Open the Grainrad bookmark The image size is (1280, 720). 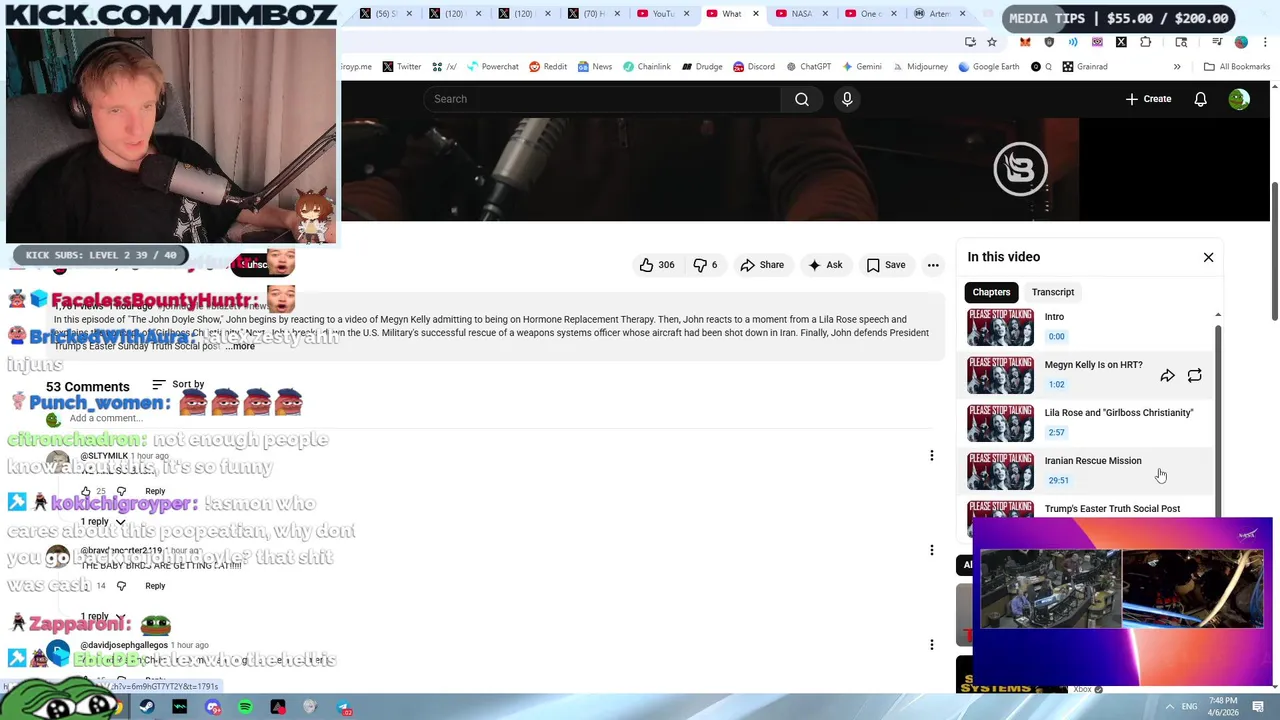click(x=1084, y=67)
